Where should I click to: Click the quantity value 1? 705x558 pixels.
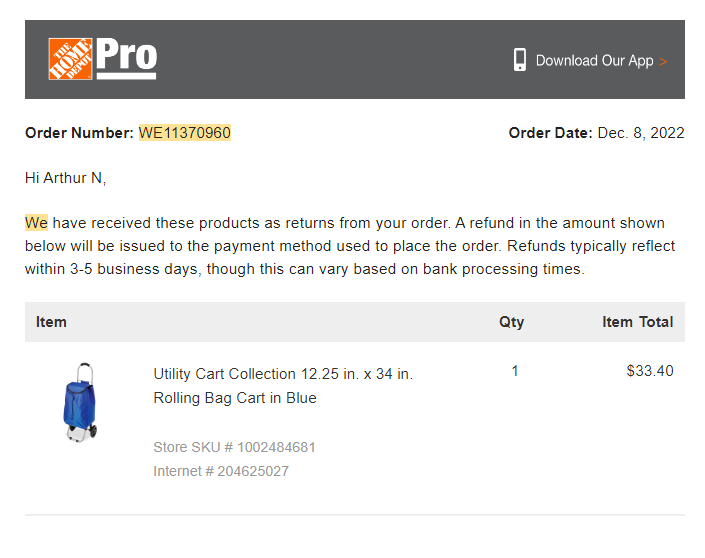pos(515,371)
